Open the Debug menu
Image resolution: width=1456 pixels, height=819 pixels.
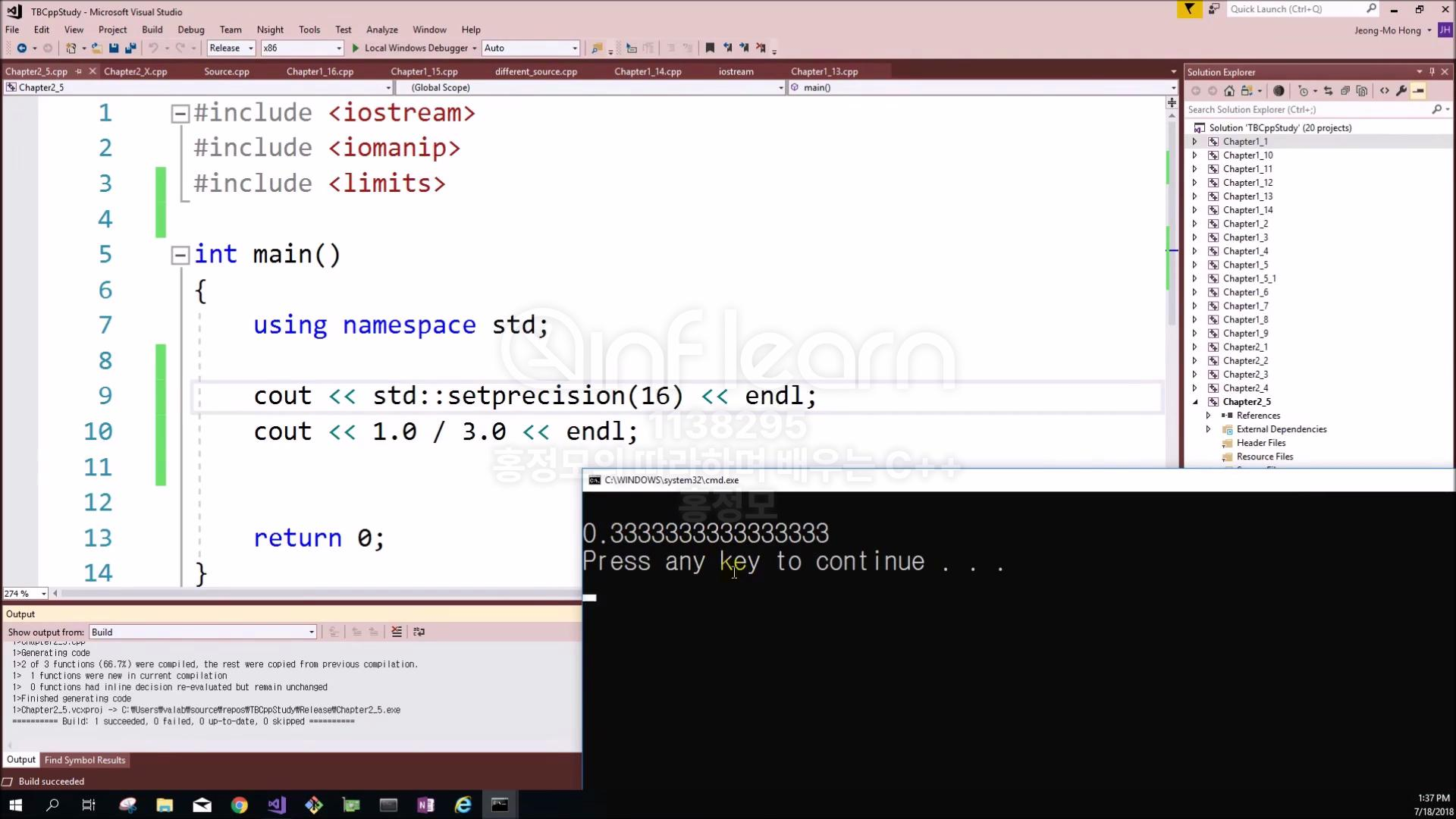tap(191, 30)
